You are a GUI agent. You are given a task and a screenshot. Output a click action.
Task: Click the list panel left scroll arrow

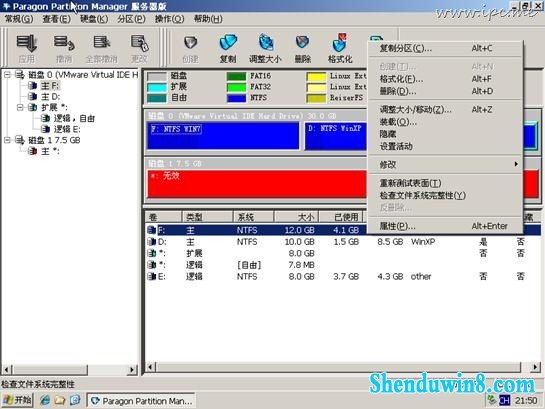click(151, 367)
